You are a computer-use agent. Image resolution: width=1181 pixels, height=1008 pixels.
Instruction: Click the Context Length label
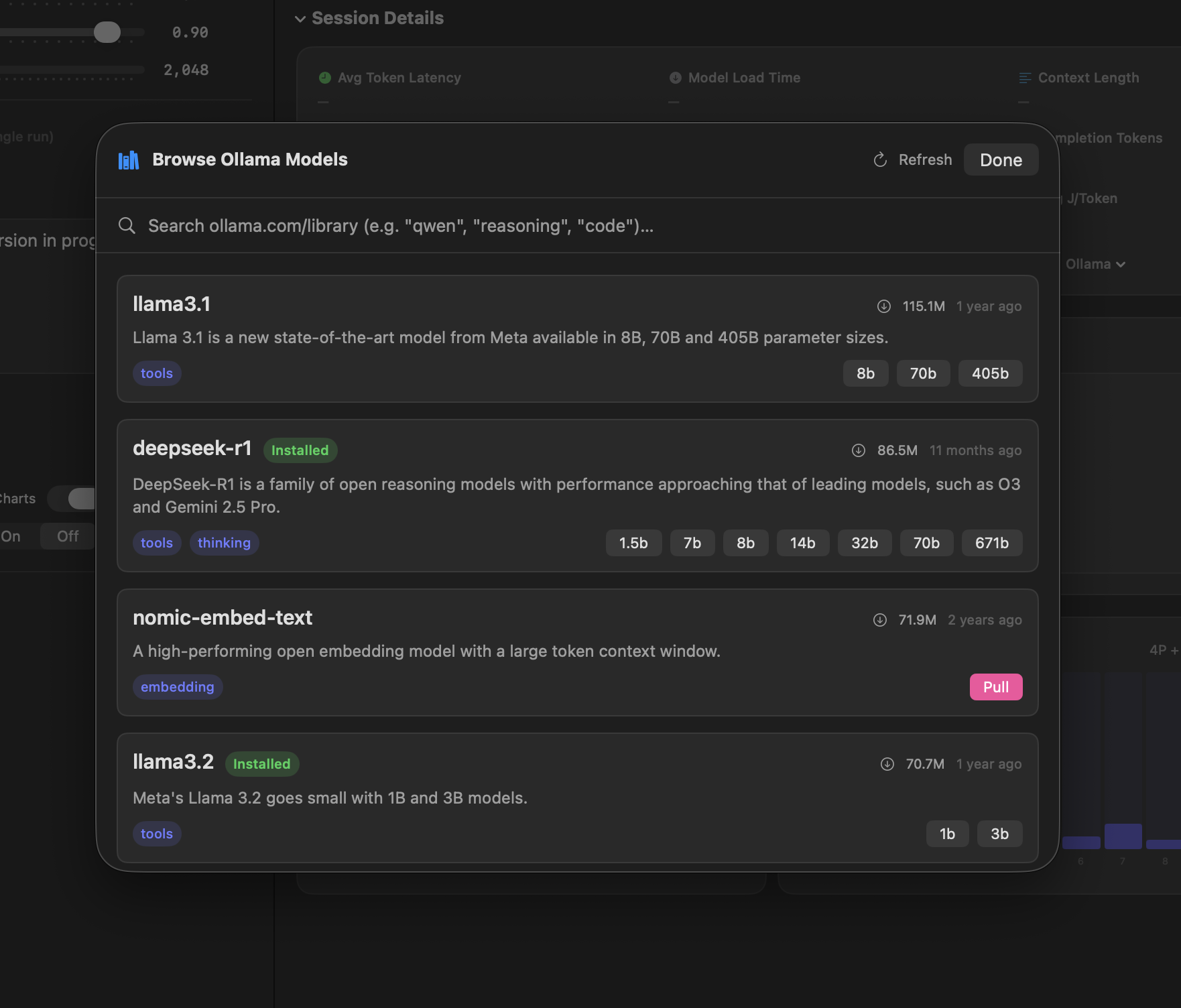1089,78
